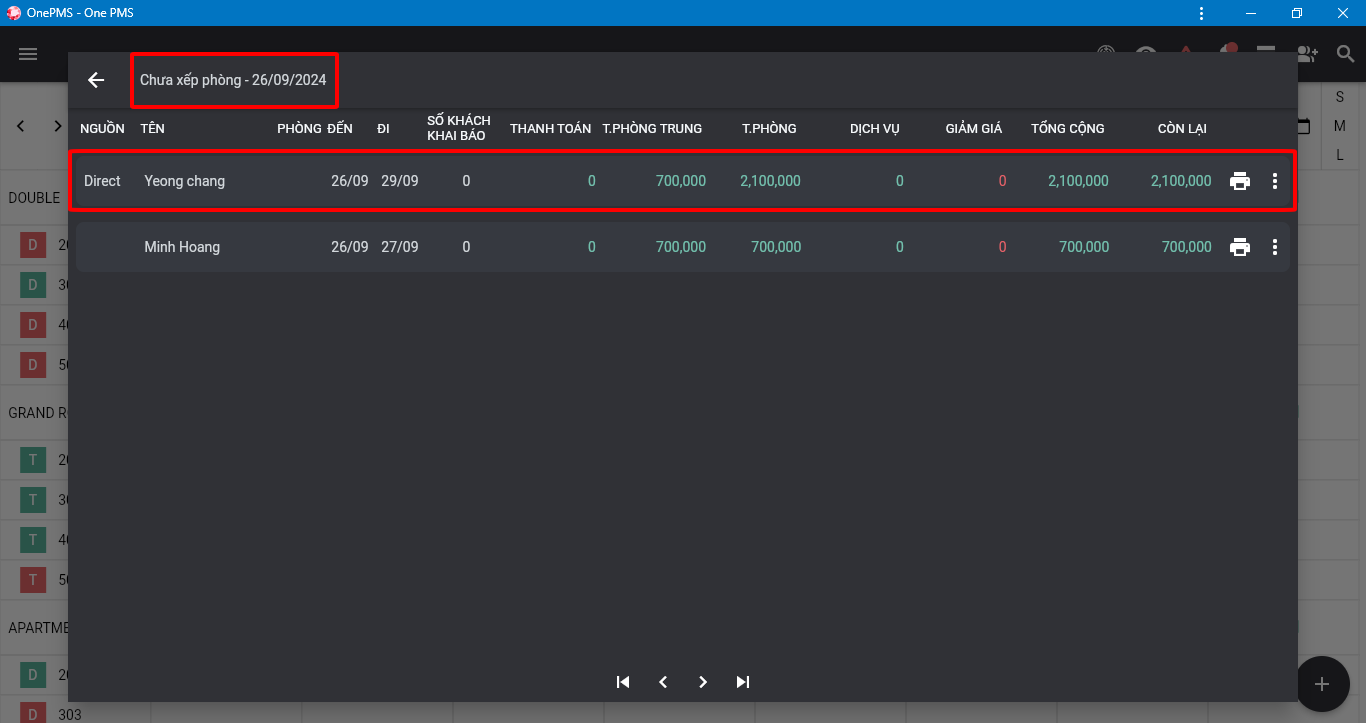Click the ĐẾN column header
The height and width of the screenshot is (723, 1366).
340,128
